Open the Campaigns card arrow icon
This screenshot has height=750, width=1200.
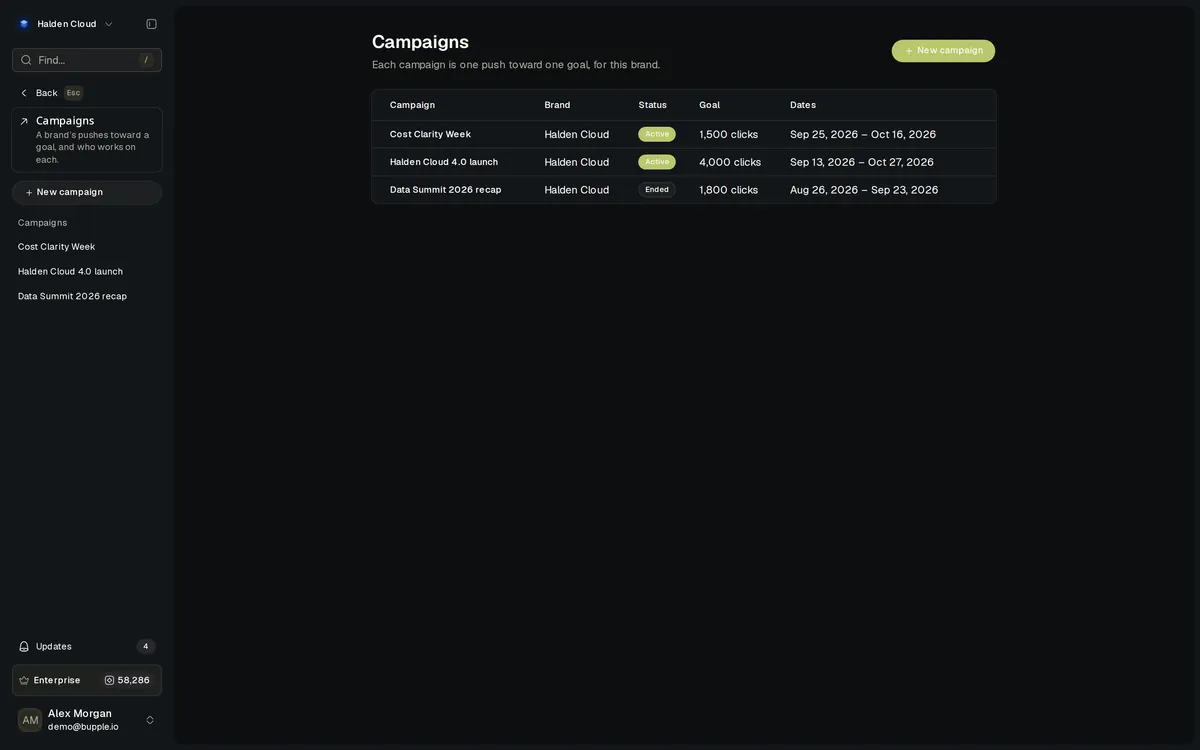[x=24, y=121]
